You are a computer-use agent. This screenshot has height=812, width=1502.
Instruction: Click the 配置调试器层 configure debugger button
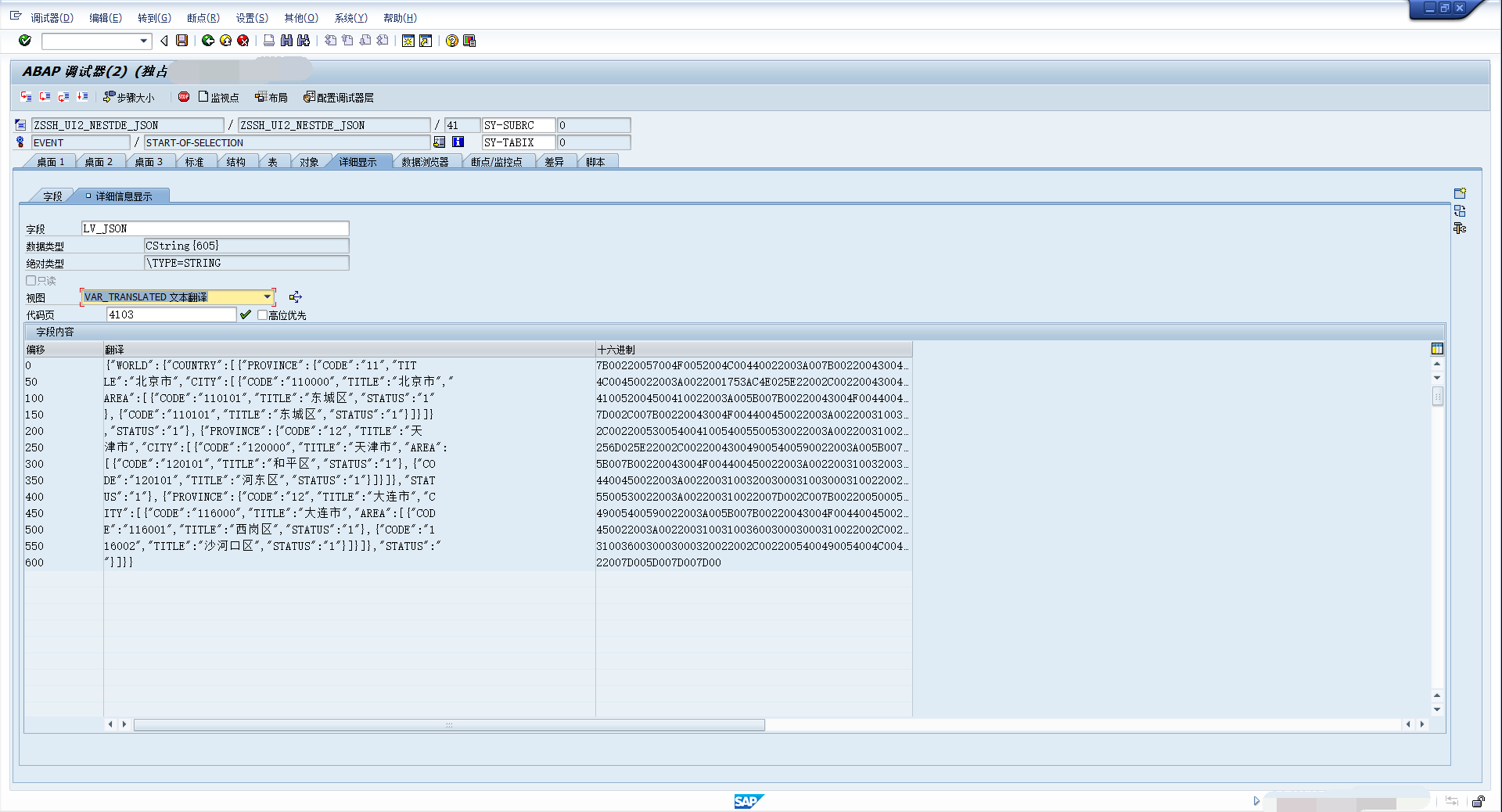[x=339, y=98]
